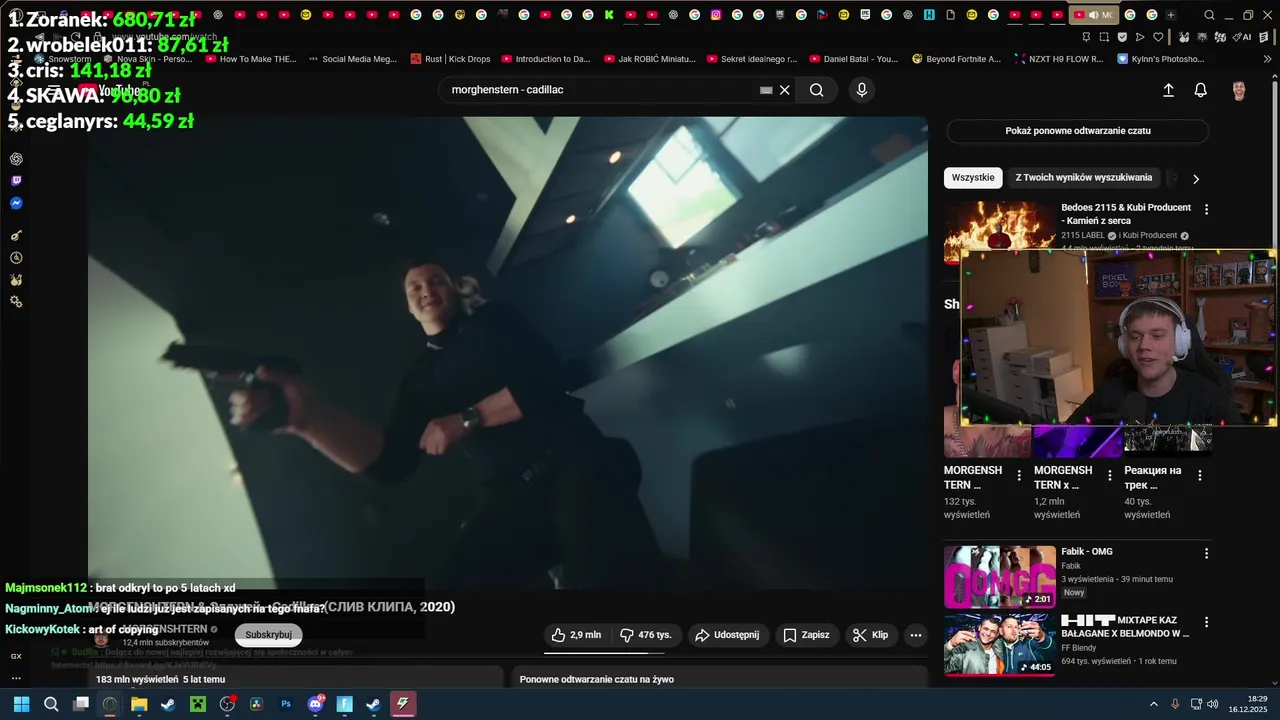1280x720 pixels.
Task: Open Messenger in the Opera sidebar
Action: (x=16, y=203)
